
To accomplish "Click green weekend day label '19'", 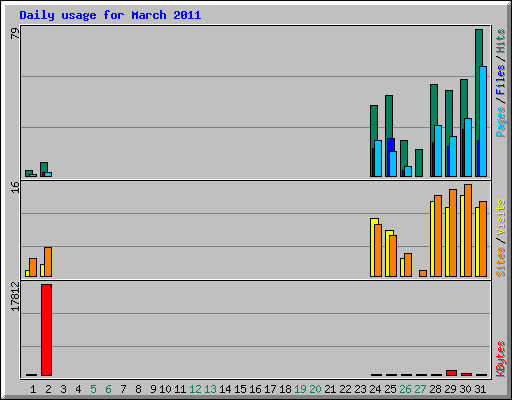I will pyautogui.click(x=300, y=389).
